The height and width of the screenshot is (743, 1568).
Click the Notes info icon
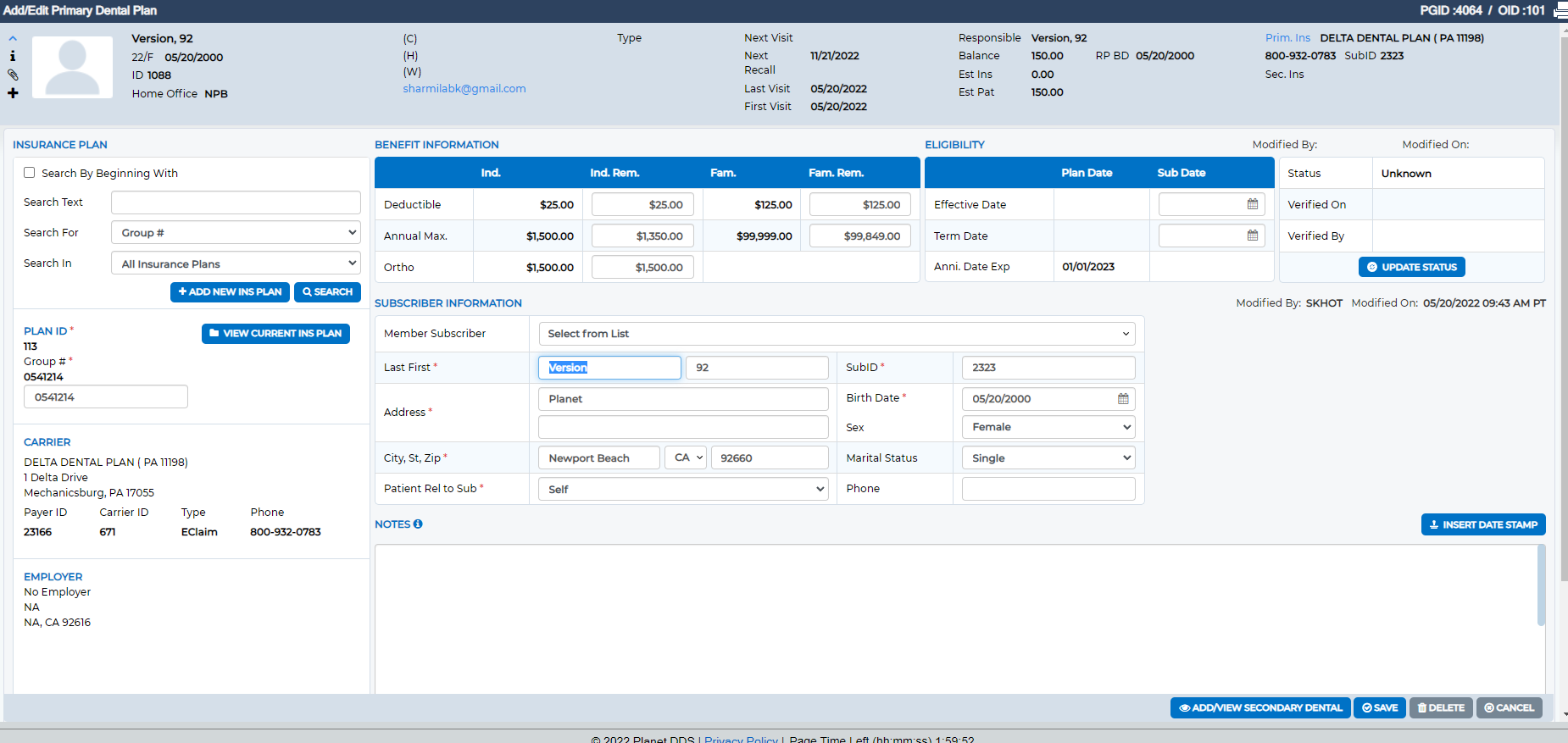click(x=418, y=524)
